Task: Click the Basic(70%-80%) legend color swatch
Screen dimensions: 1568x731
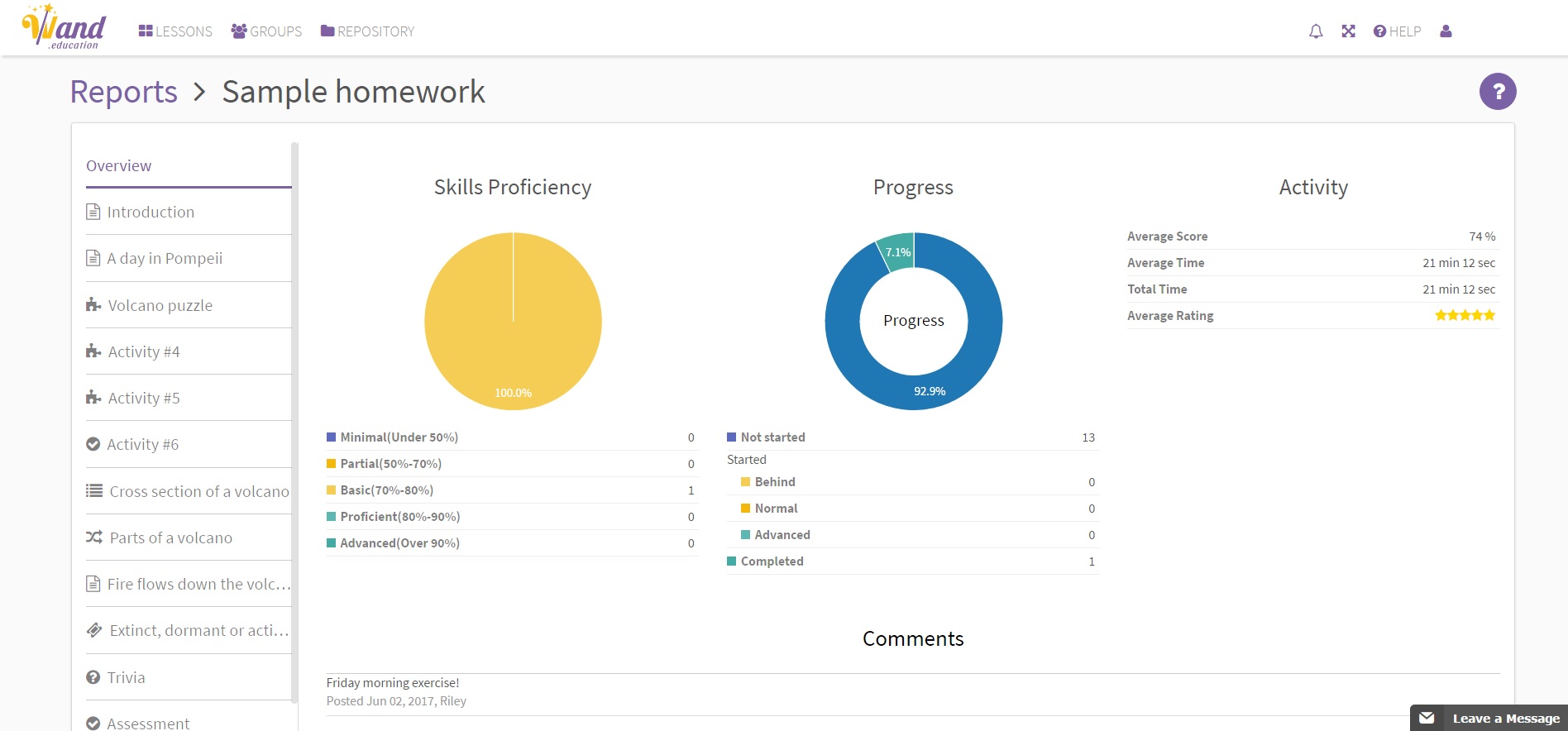Action: click(331, 490)
